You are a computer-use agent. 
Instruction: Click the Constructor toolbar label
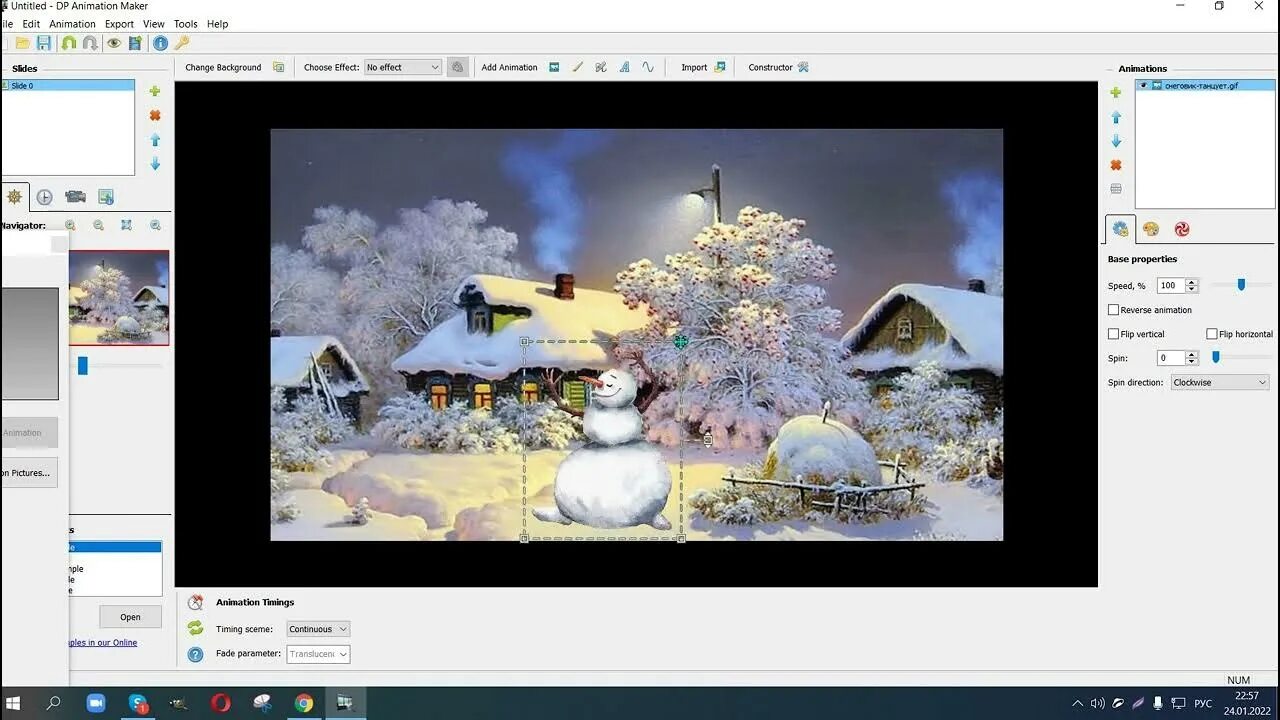pyautogui.click(x=770, y=67)
